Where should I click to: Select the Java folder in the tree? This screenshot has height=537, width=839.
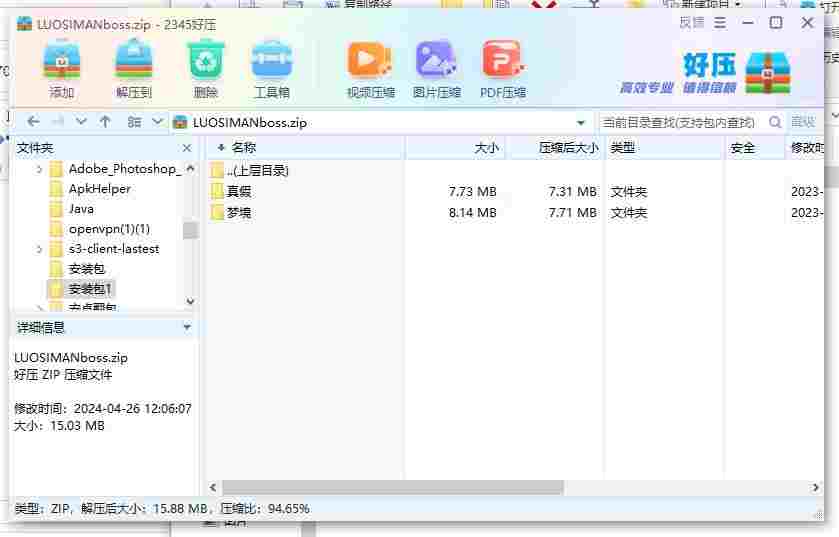coord(81,209)
